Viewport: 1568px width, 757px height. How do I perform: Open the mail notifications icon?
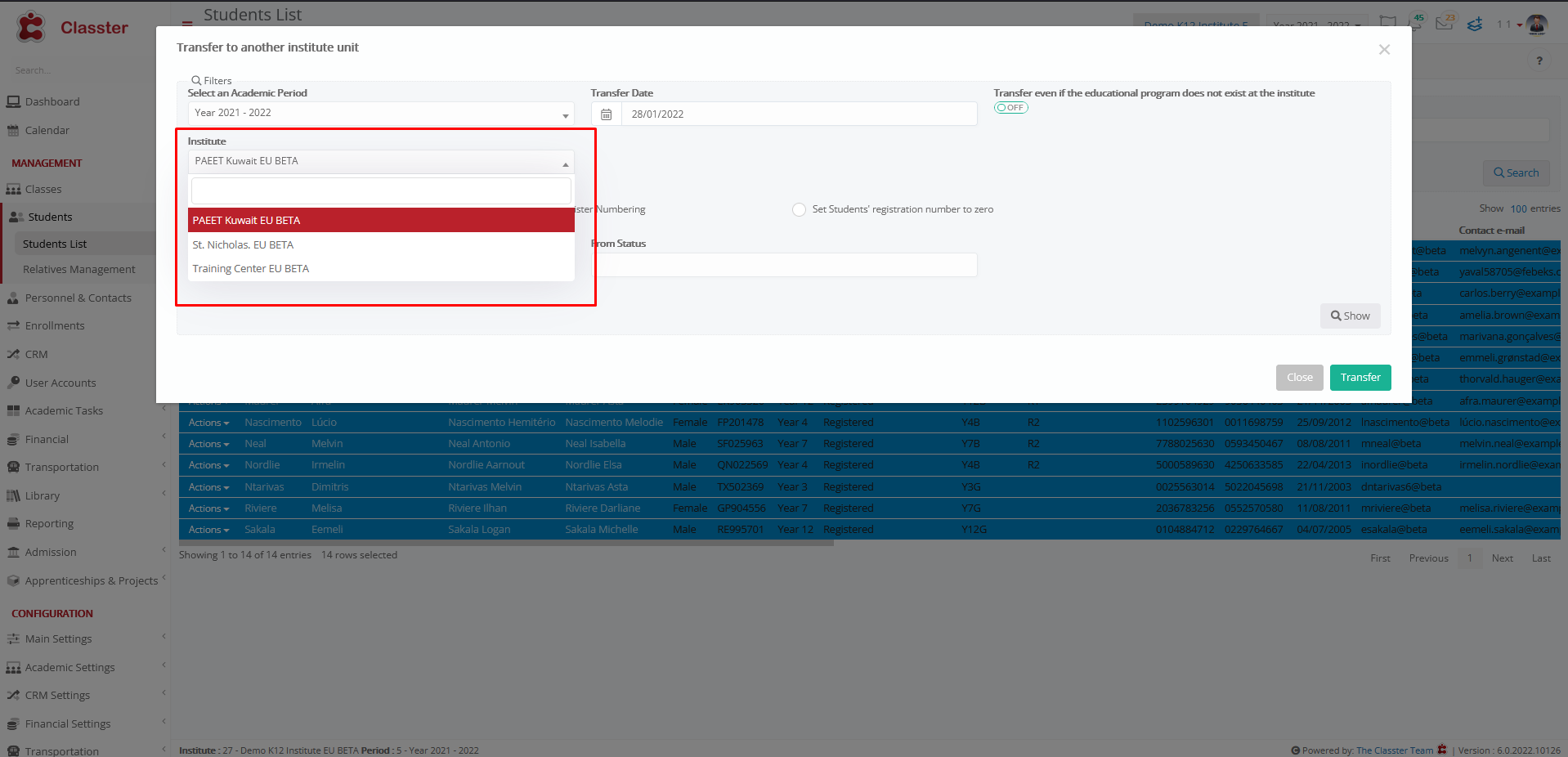(1445, 23)
